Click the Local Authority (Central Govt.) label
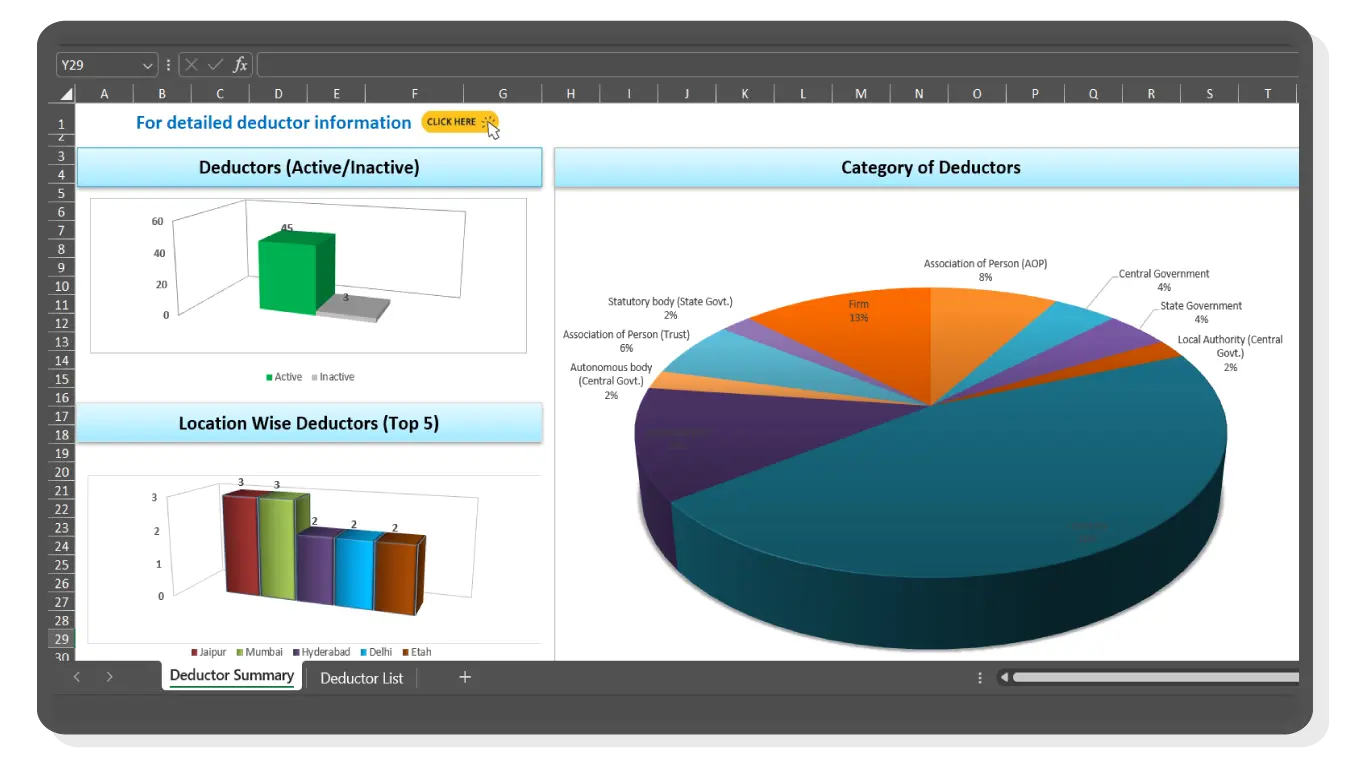Viewport: 1366px width, 768px height. click(x=1230, y=353)
